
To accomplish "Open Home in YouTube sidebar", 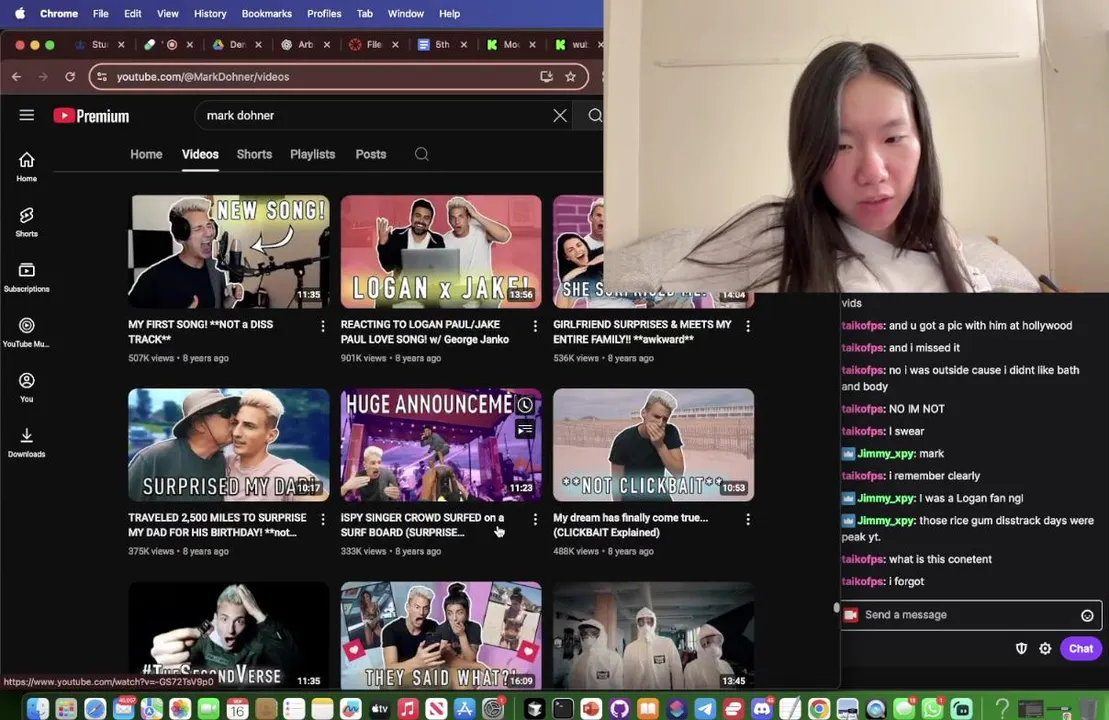I will click(x=27, y=167).
